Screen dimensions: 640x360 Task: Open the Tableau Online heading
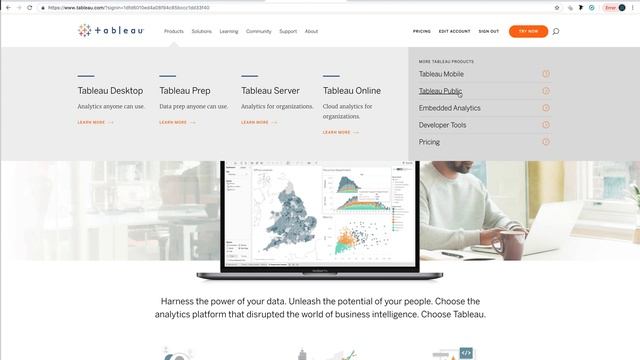352,91
